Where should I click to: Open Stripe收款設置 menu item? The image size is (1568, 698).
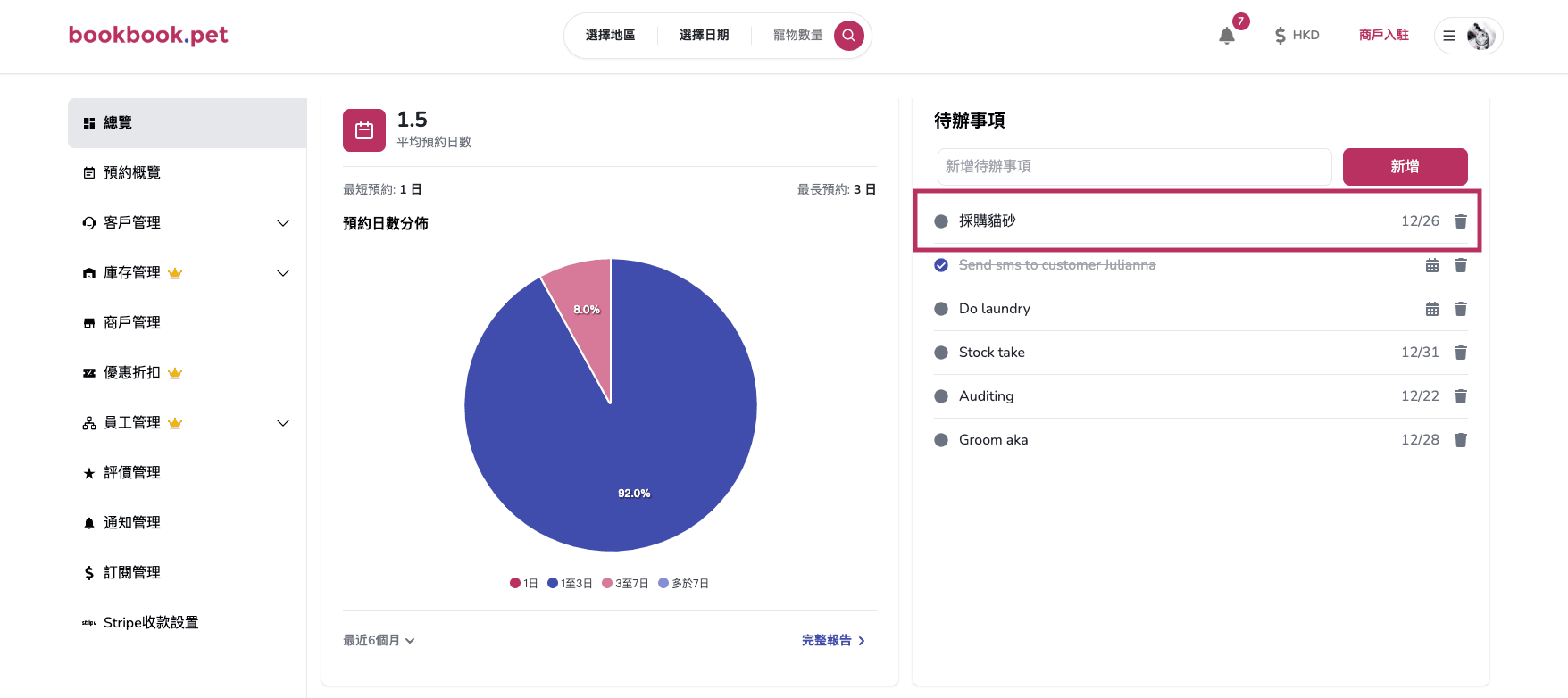(x=188, y=623)
